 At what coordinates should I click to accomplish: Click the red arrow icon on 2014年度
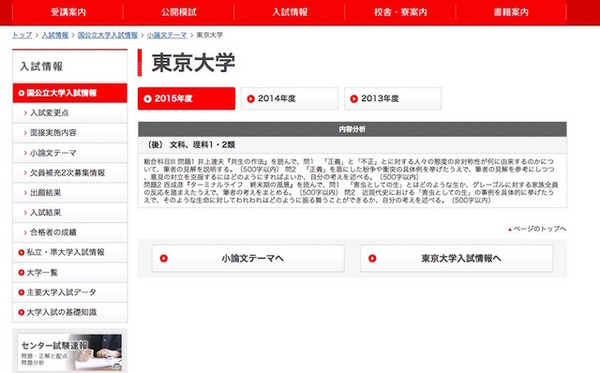pyautogui.click(x=251, y=99)
